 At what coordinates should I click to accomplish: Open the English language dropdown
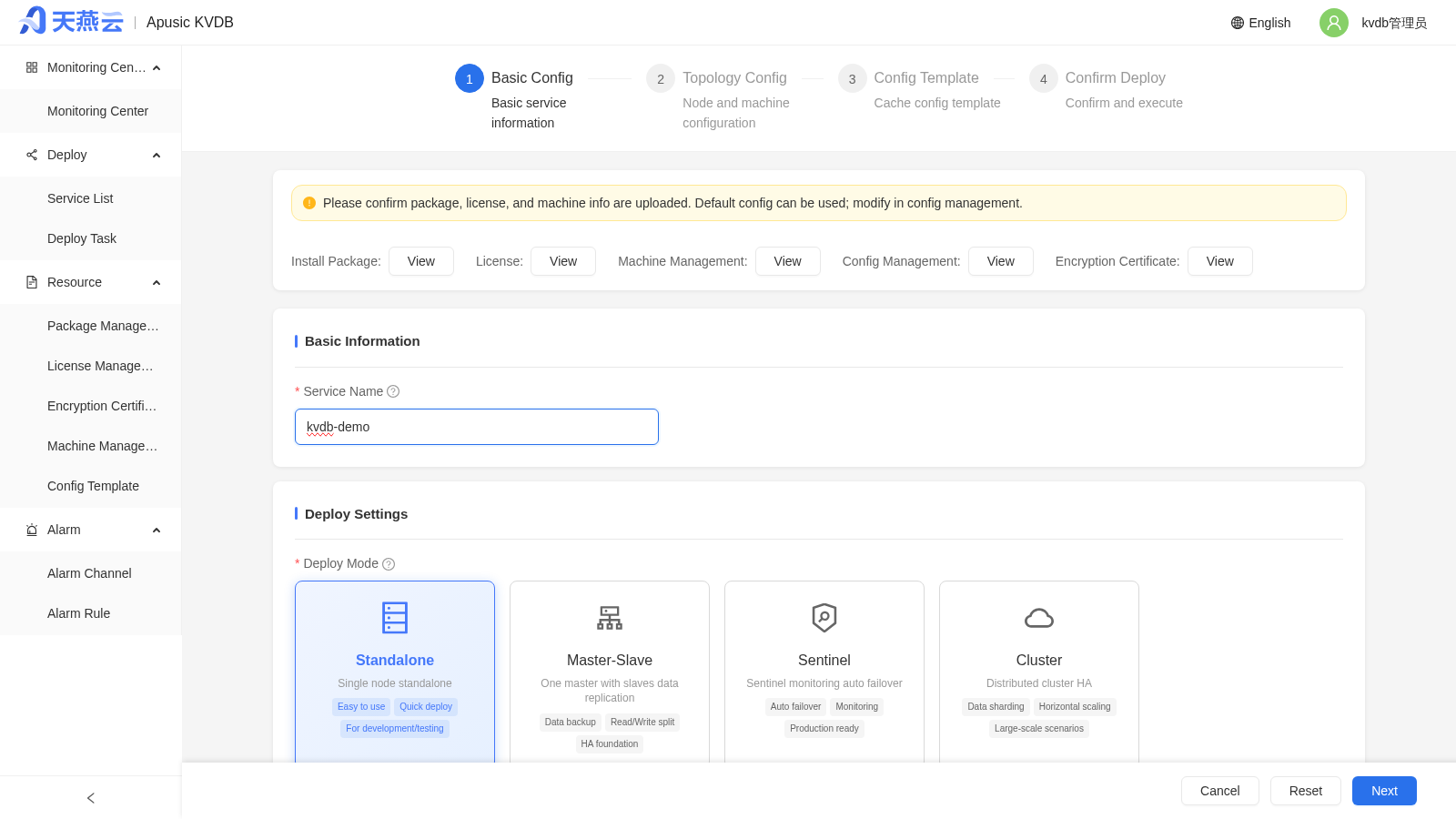click(x=1260, y=23)
